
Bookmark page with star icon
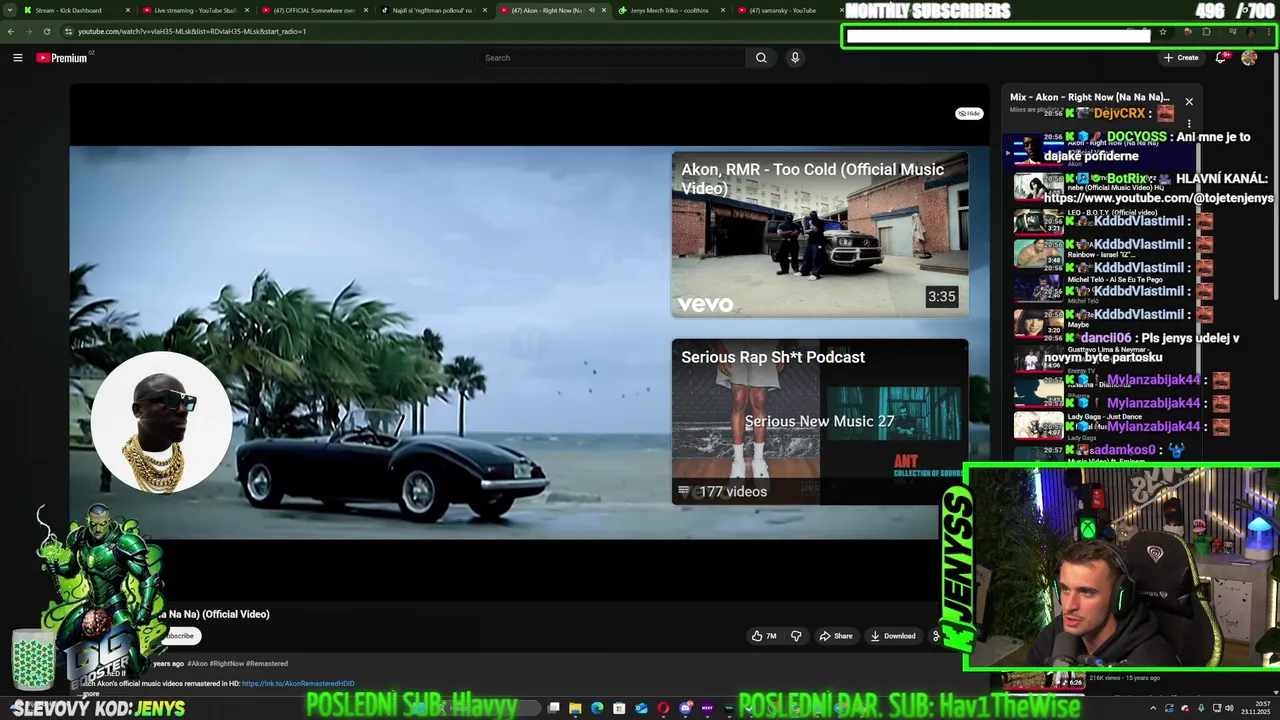click(1162, 32)
